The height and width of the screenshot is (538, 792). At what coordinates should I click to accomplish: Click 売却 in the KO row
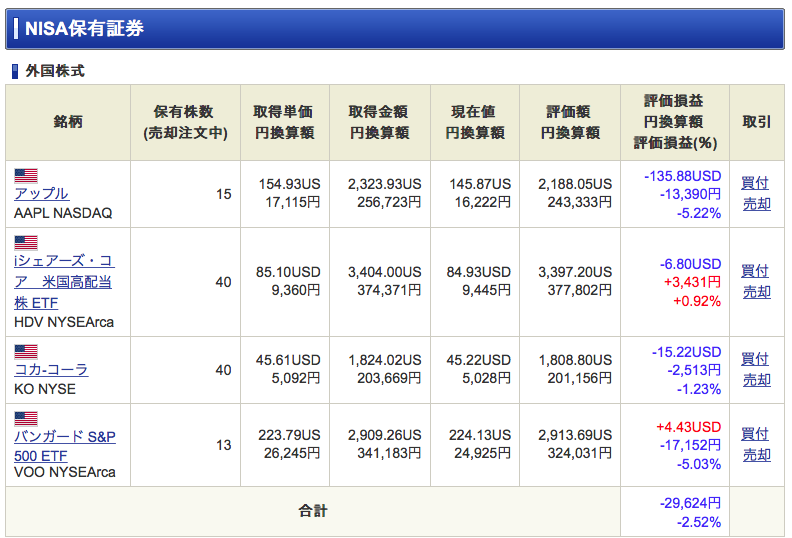[x=756, y=379]
